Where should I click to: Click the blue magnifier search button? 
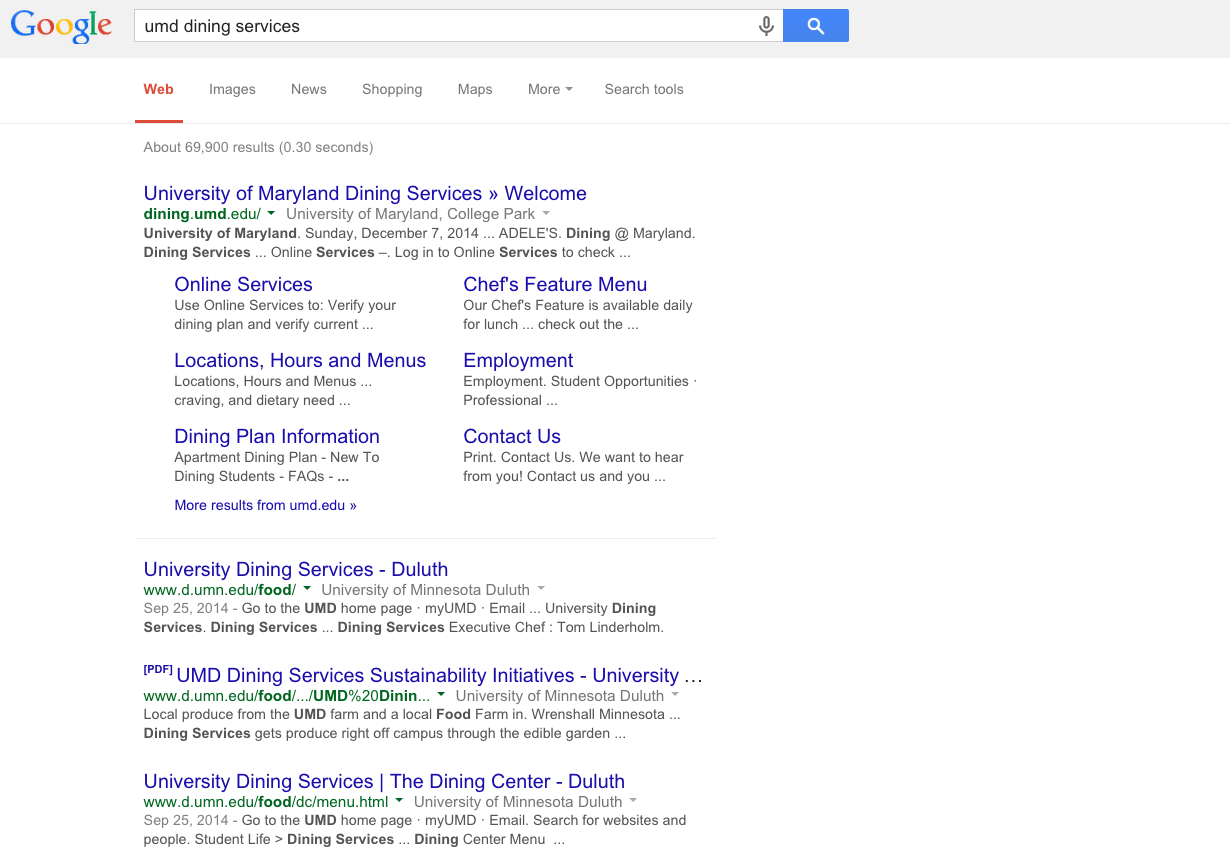pyautogui.click(x=816, y=26)
